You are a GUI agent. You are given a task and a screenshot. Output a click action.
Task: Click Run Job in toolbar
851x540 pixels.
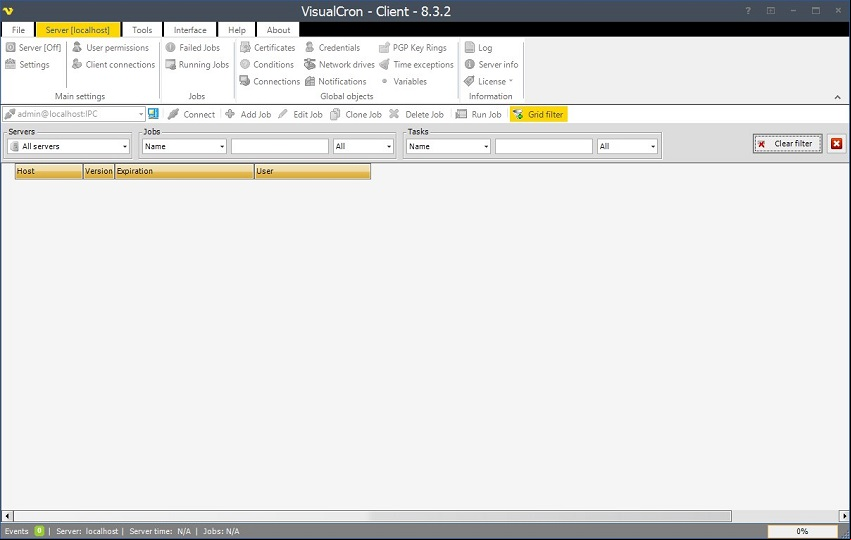tap(479, 115)
